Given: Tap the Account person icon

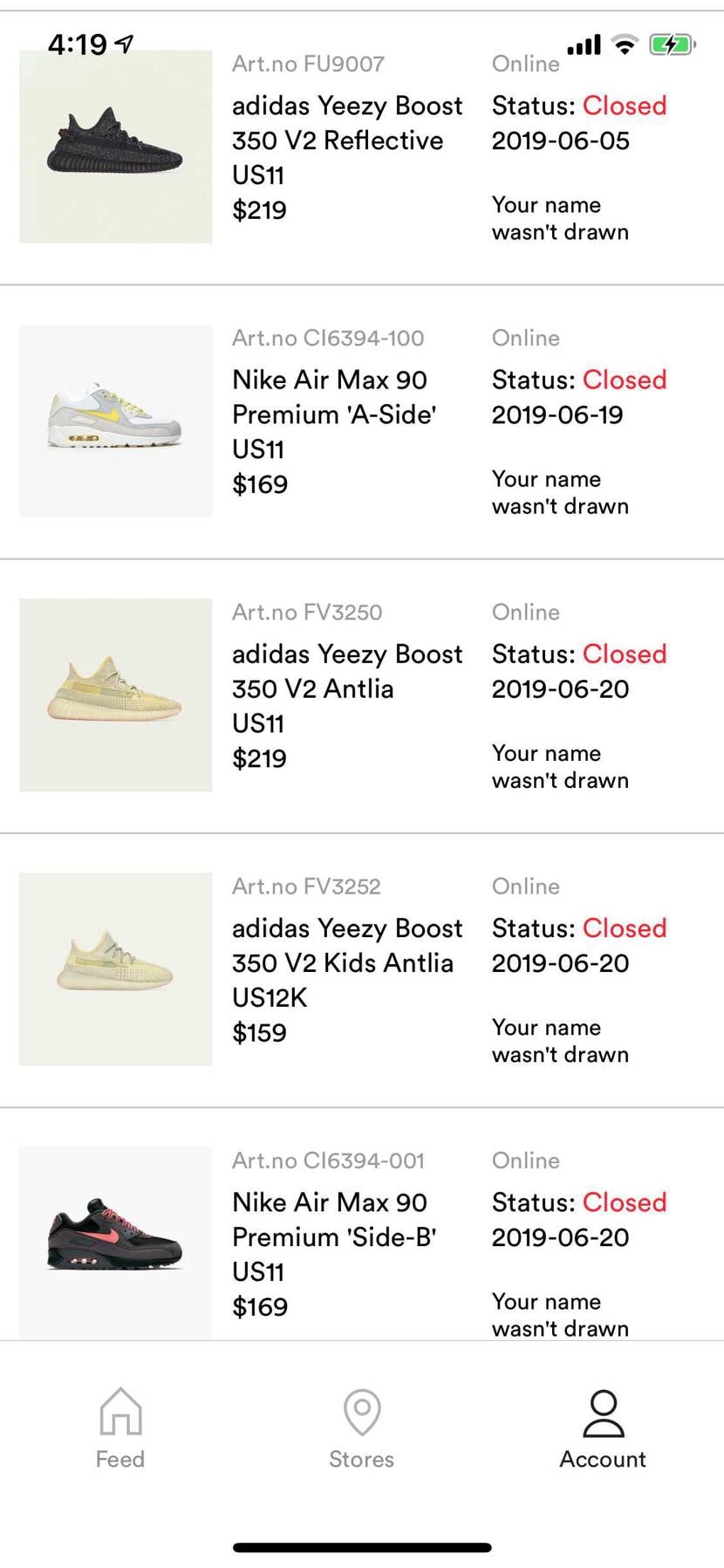Looking at the screenshot, I should click(603, 1414).
